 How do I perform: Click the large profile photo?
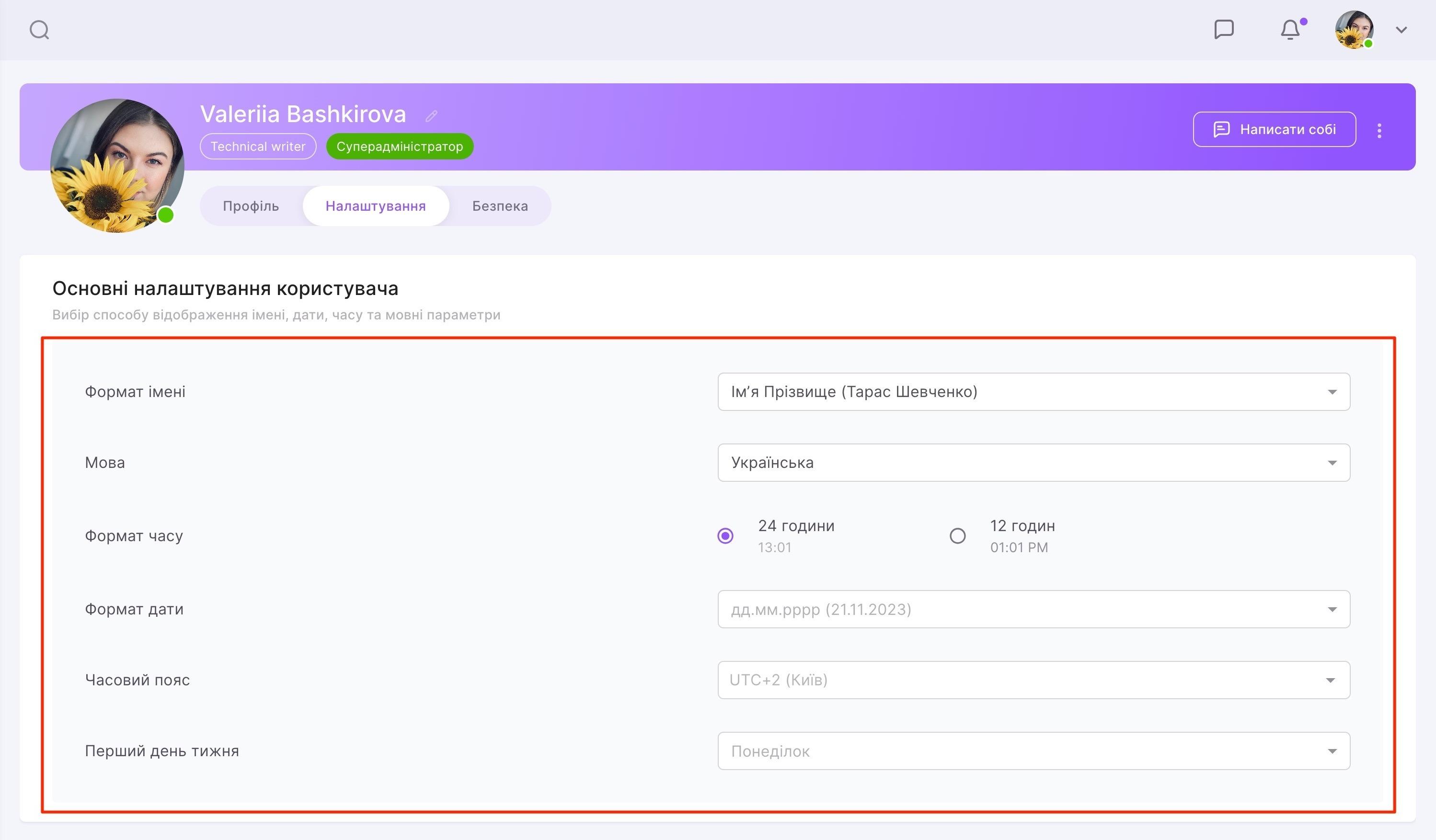pyautogui.click(x=117, y=166)
